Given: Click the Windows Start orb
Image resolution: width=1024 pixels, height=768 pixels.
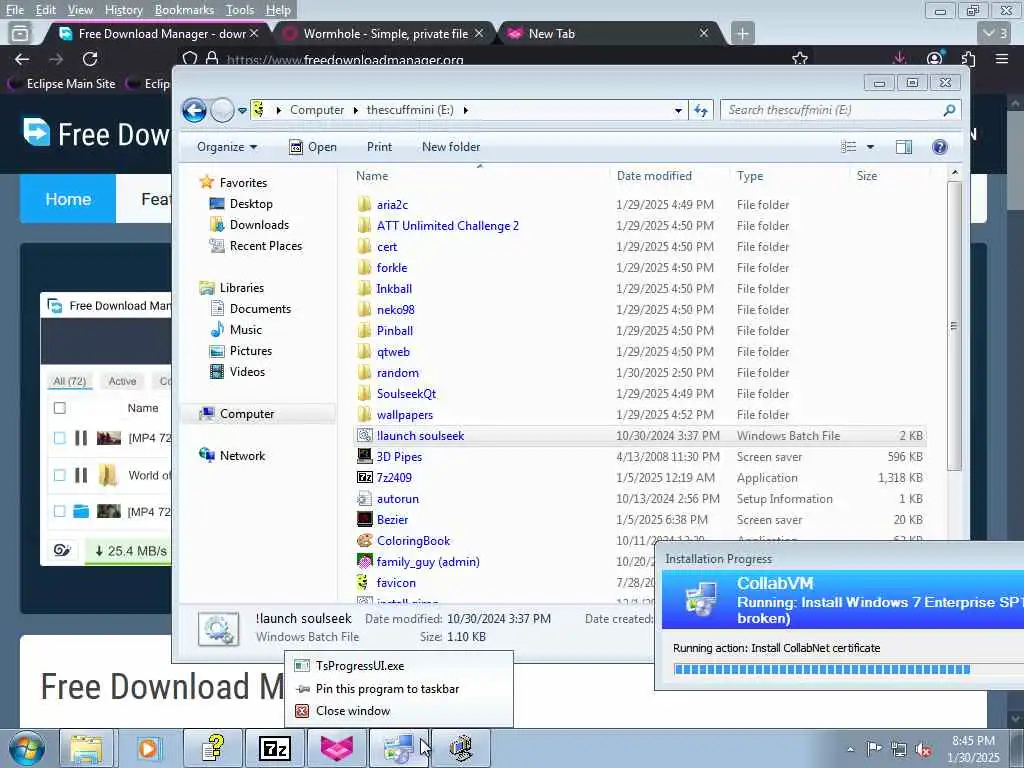Looking at the screenshot, I should (27, 748).
